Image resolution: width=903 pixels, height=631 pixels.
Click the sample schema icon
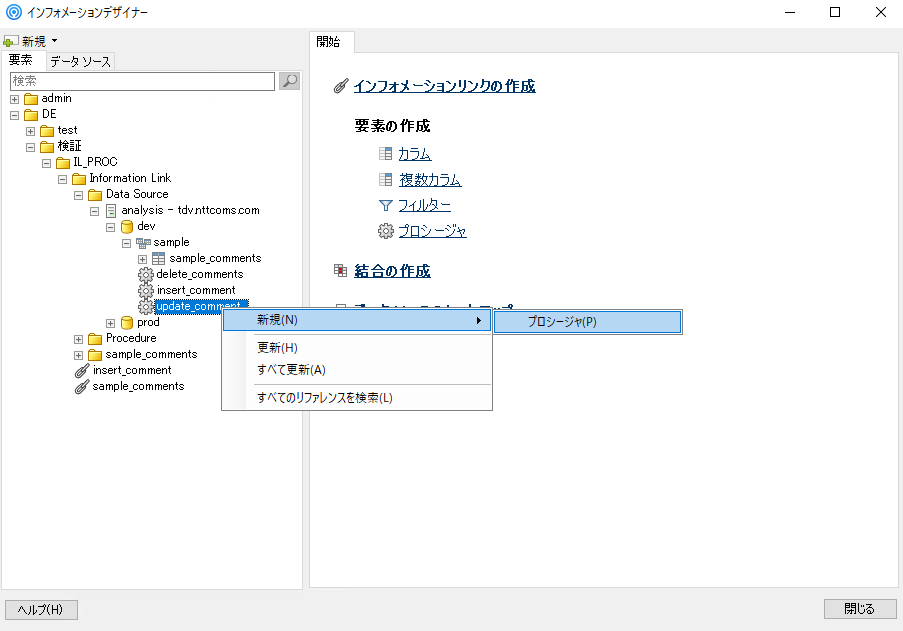pos(143,243)
